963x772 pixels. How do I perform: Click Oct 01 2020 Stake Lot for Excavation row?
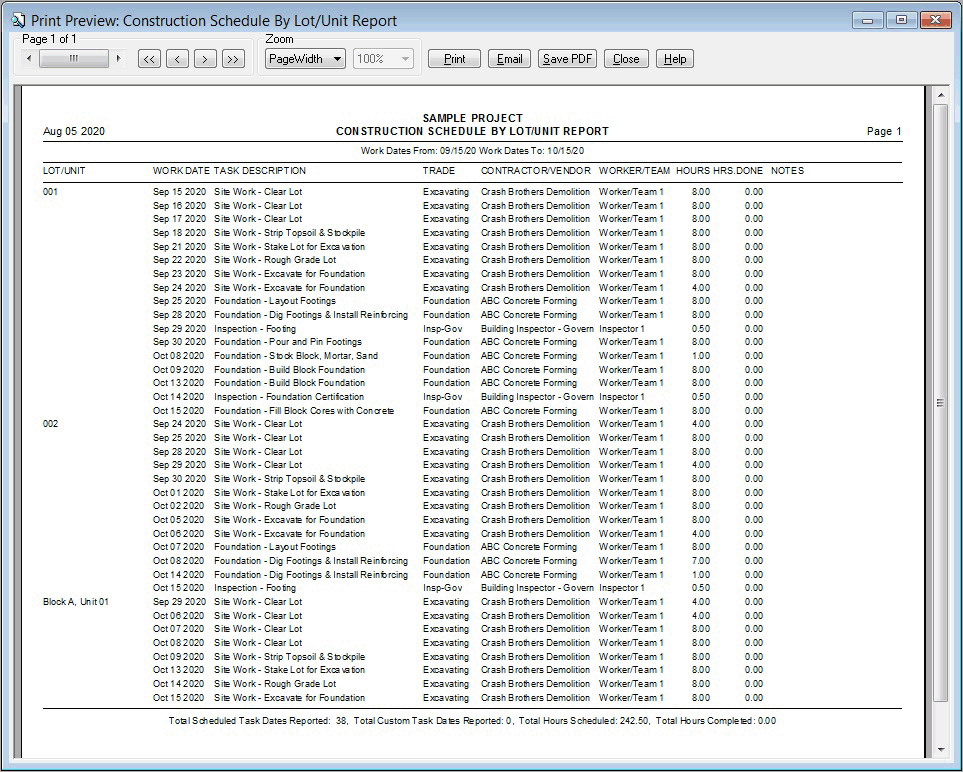(458, 493)
